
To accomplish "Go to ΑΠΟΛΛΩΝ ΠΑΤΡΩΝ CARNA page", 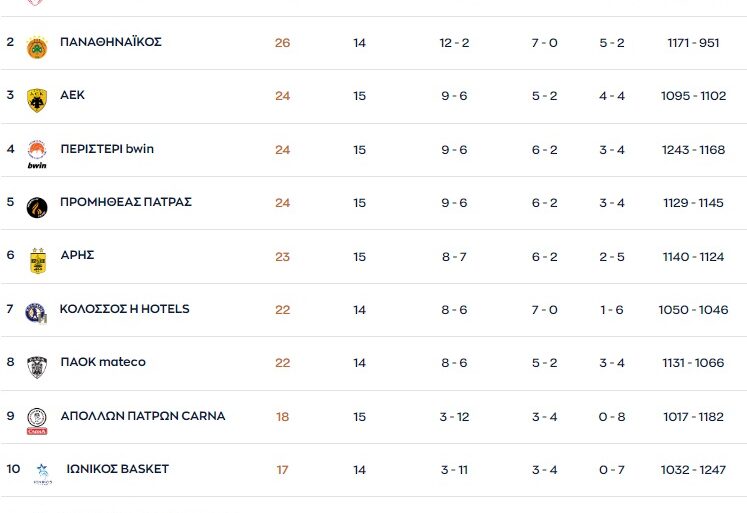I will pyautogui.click(x=143, y=416).
